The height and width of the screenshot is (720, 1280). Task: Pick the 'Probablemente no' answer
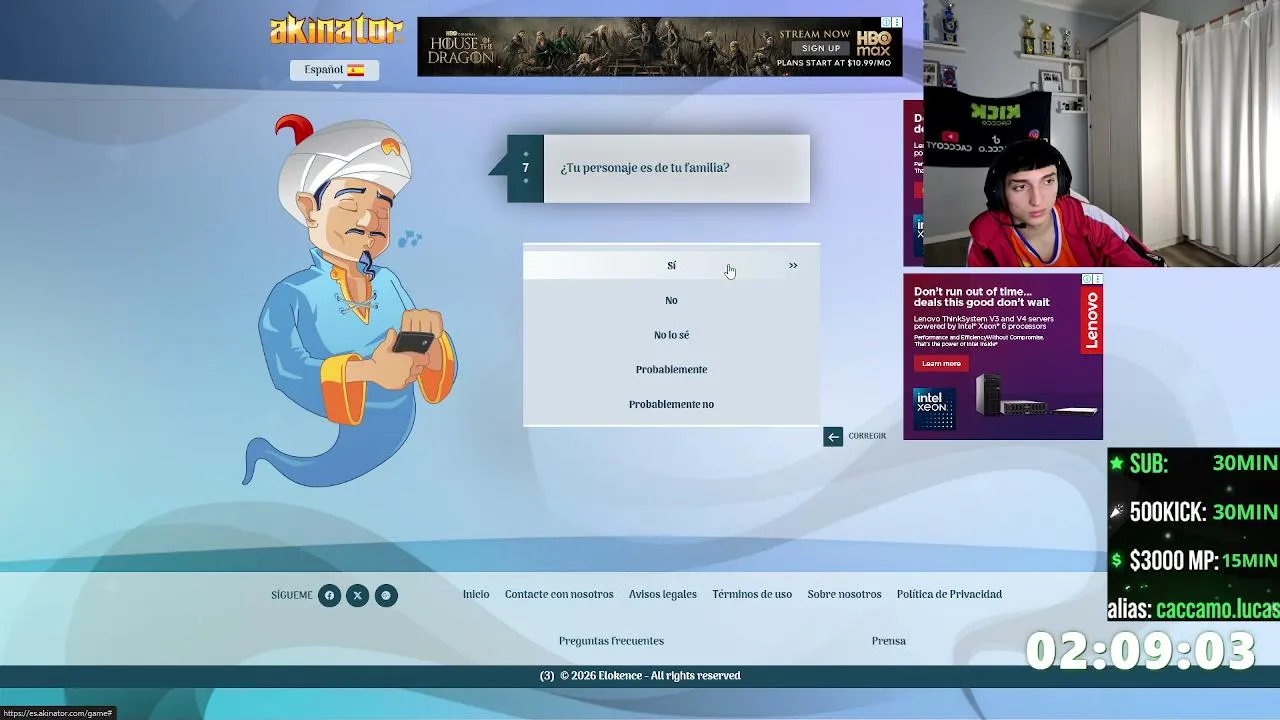[x=671, y=404]
